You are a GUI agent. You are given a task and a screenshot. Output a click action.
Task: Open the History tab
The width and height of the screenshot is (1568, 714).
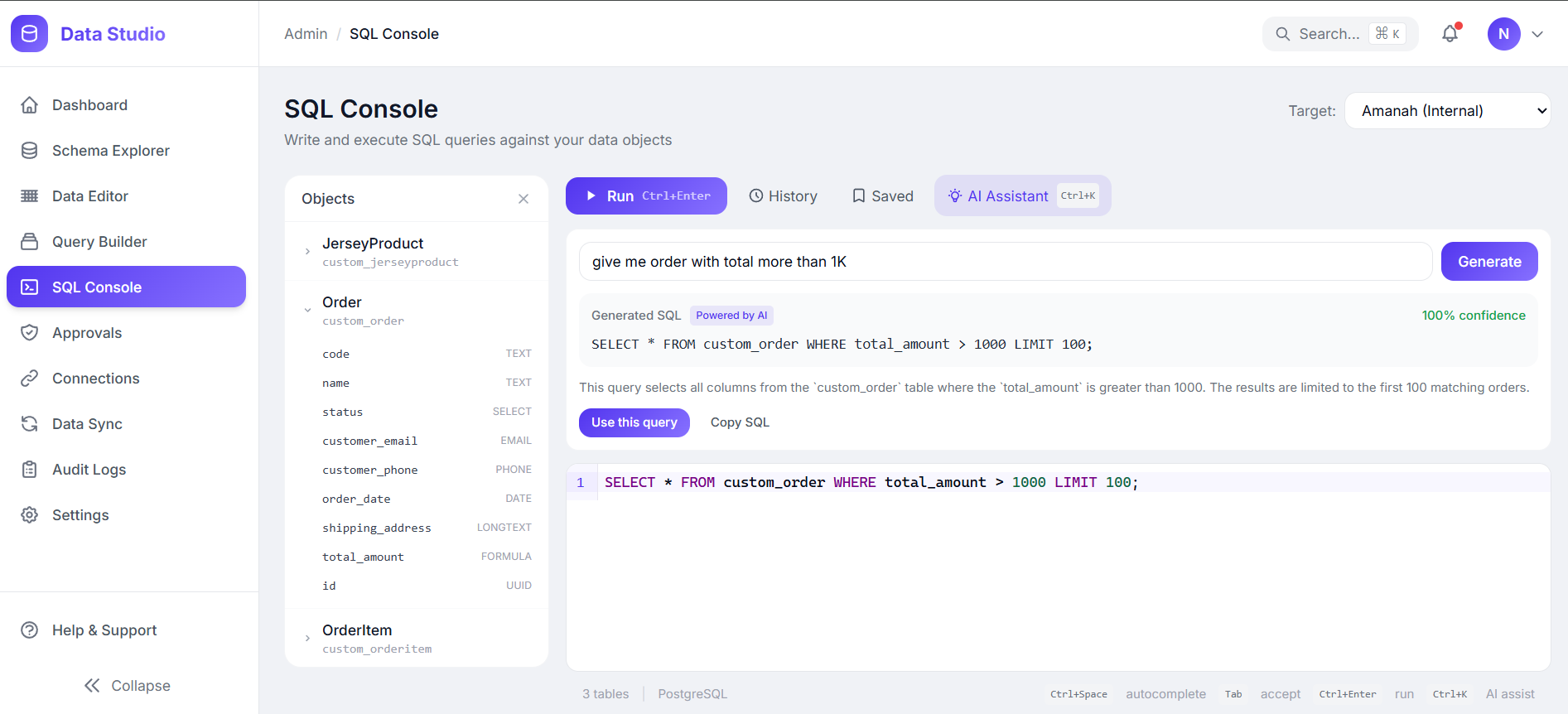(783, 196)
